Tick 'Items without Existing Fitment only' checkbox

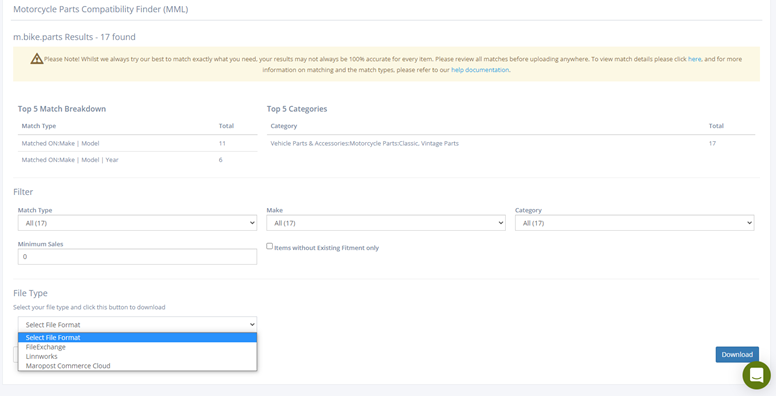click(x=270, y=246)
